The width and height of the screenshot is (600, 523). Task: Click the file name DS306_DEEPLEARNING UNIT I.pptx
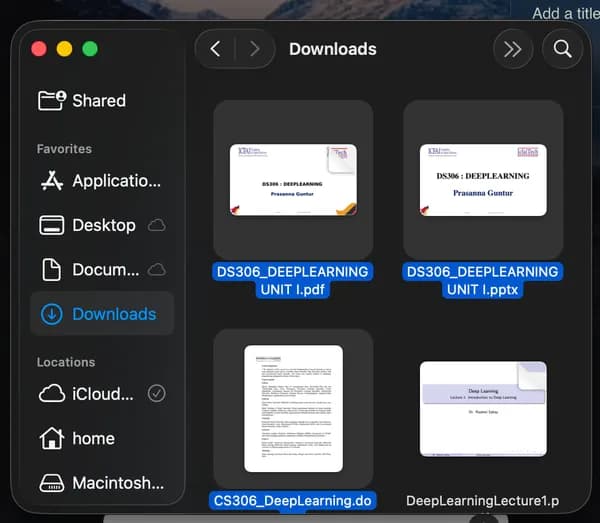click(x=483, y=280)
